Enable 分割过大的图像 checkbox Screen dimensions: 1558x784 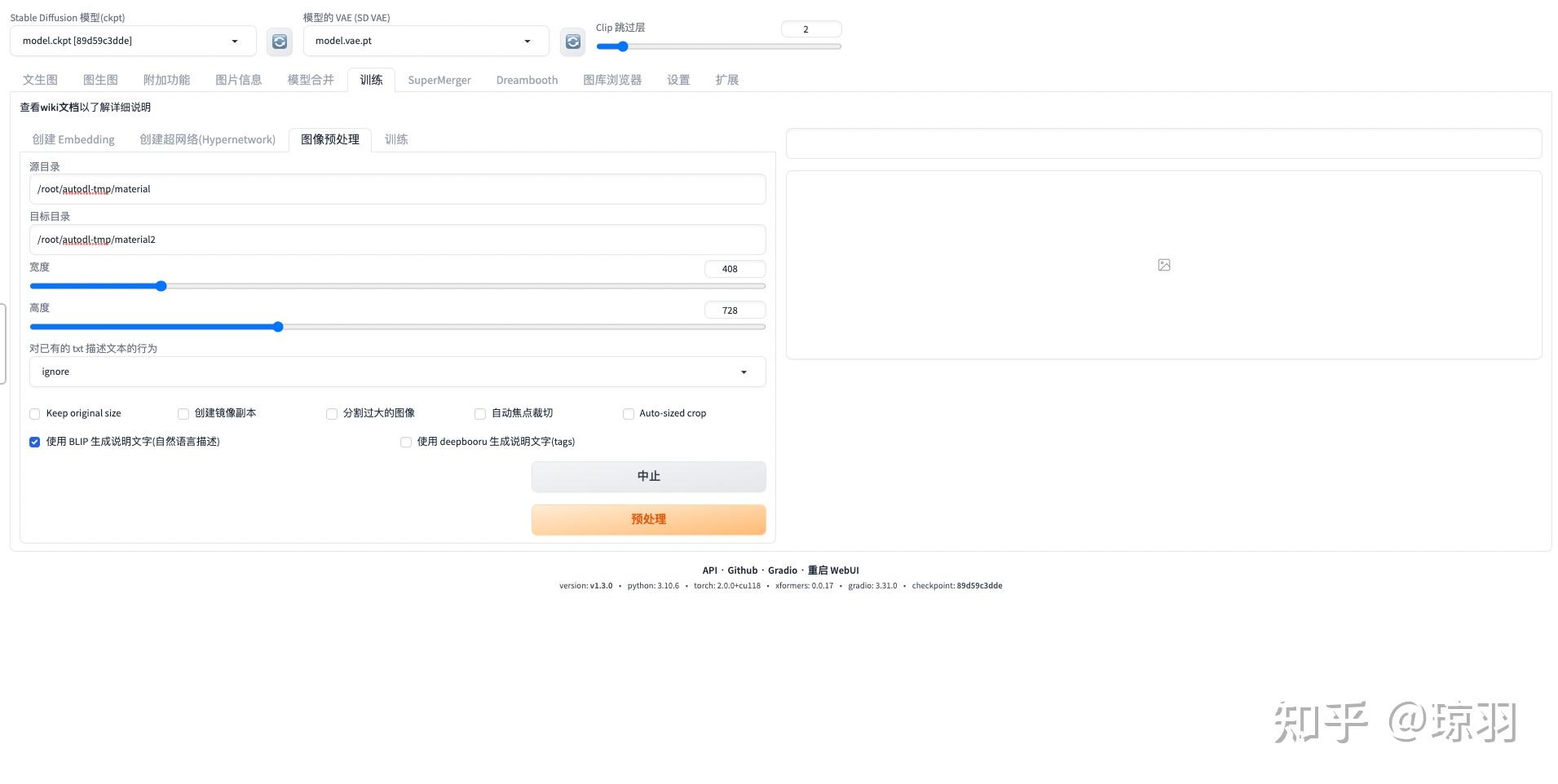click(x=332, y=414)
